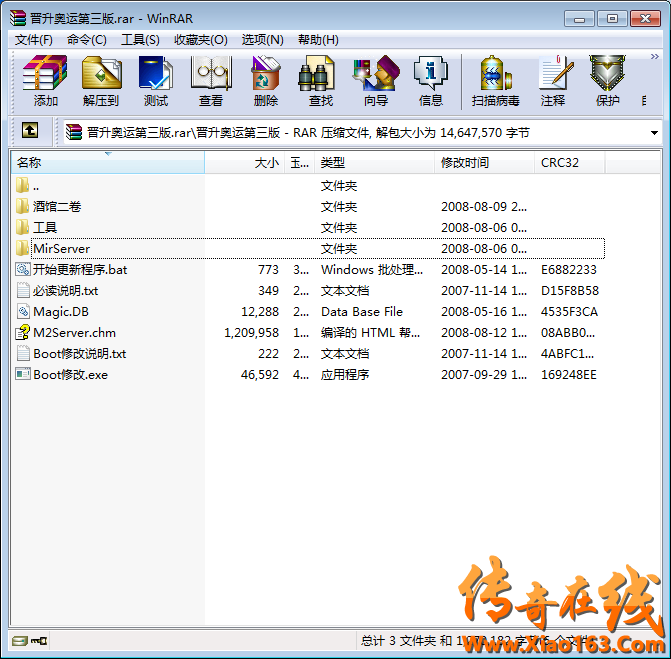The height and width of the screenshot is (659, 671).
Task: Select the parent folder '..' row
Action: (x=308, y=186)
